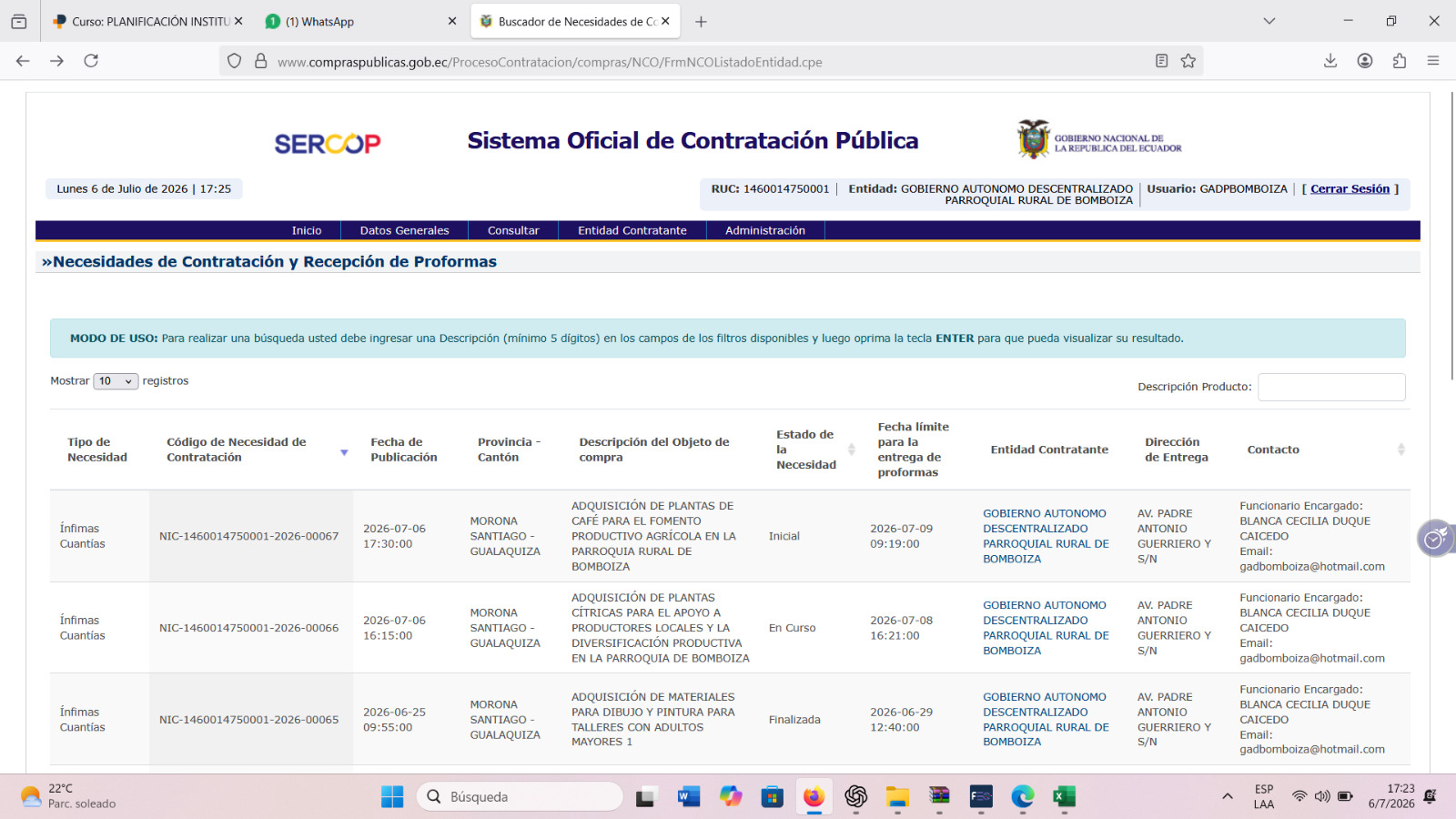Open Excel from the taskbar
The height and width of the screenshot is (819, 1456).
pyautogui.click(x=1065, y=796)
